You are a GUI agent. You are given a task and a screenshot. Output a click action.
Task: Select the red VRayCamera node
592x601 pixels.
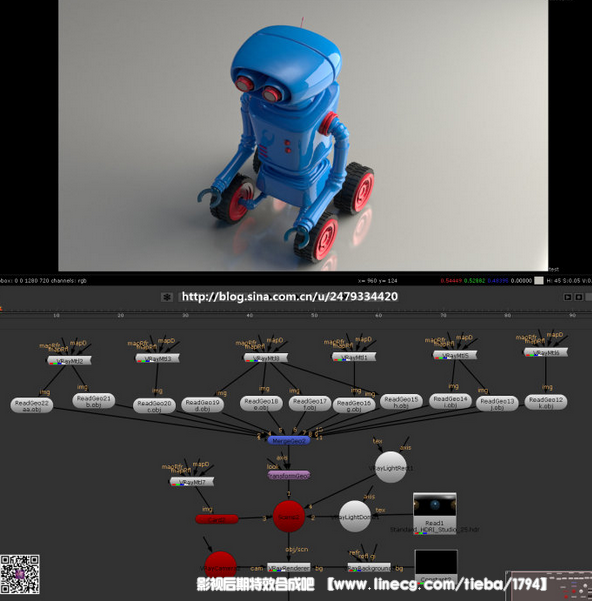(x=220, y=567)
